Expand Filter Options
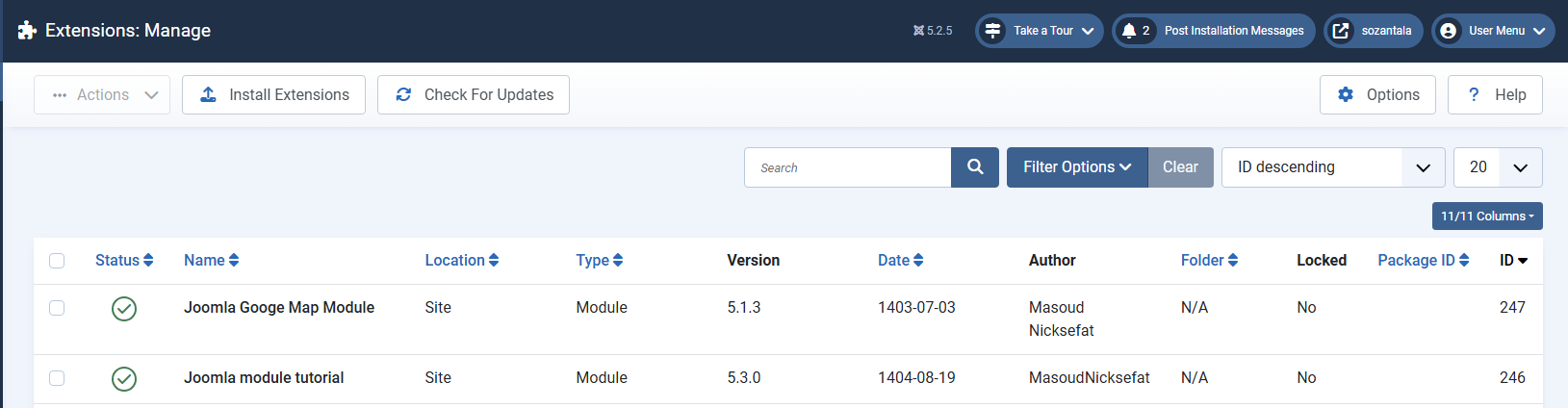This screenshot has width=1568, height=408. coord(1077,167)
